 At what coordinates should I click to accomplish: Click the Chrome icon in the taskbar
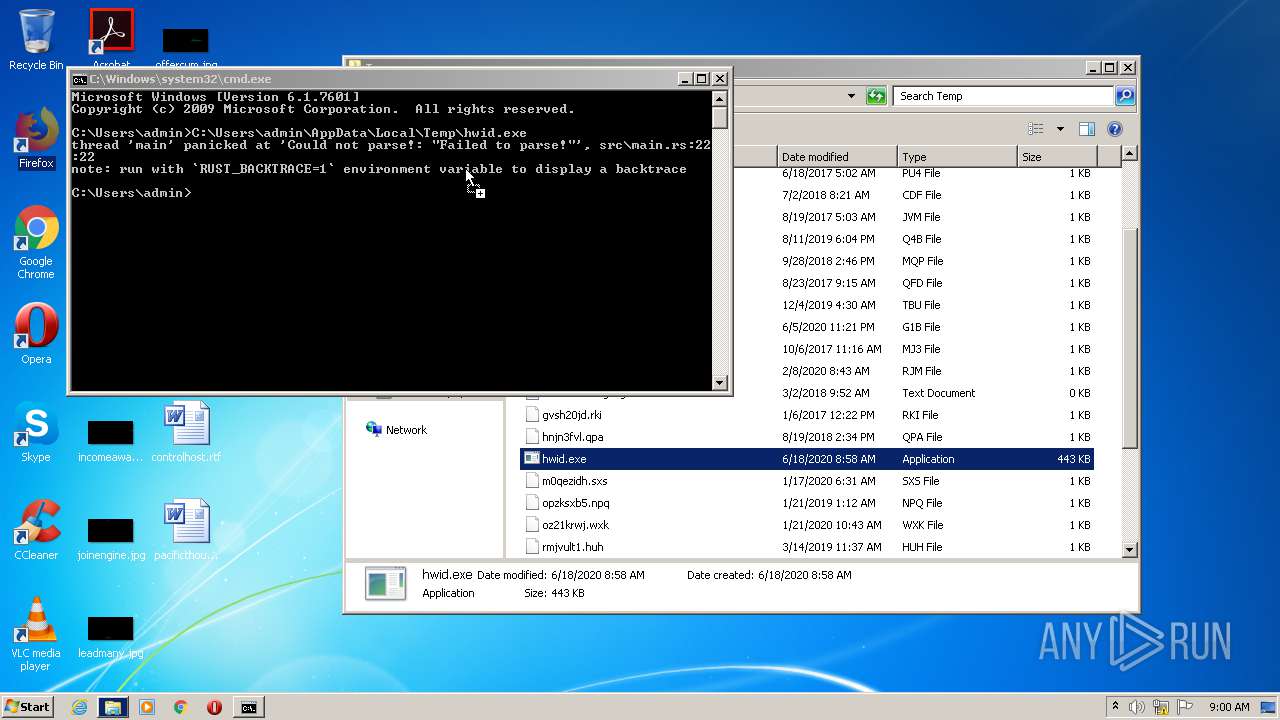(181, 707)
